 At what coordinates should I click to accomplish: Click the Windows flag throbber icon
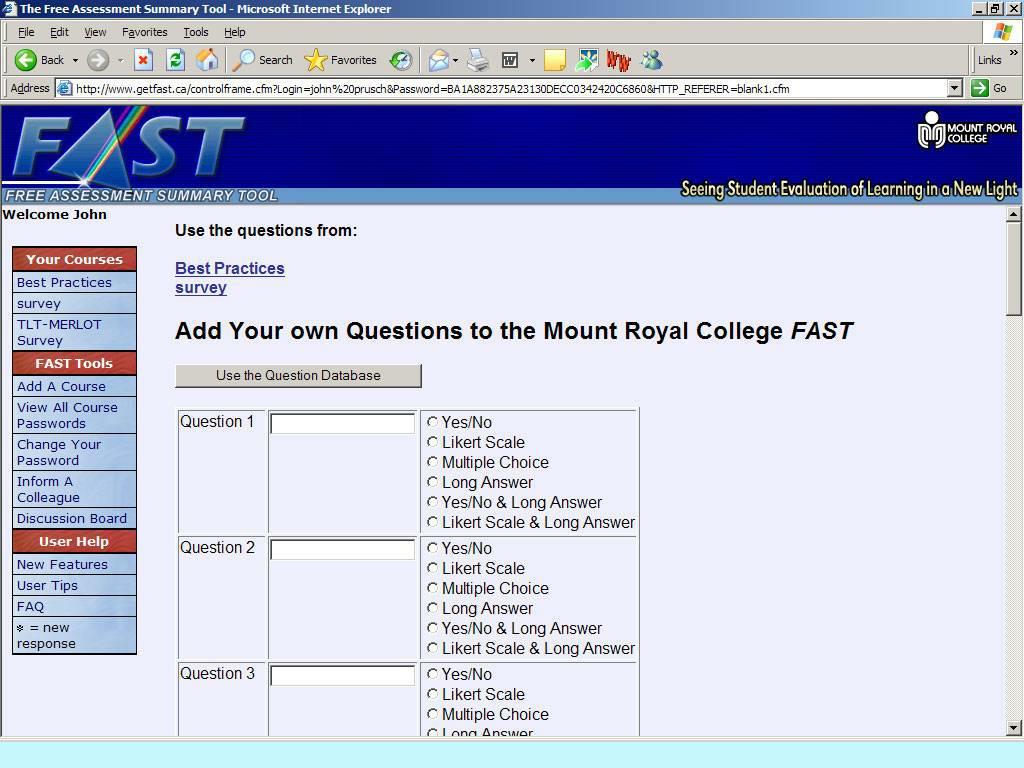[x=1002, y=32]
